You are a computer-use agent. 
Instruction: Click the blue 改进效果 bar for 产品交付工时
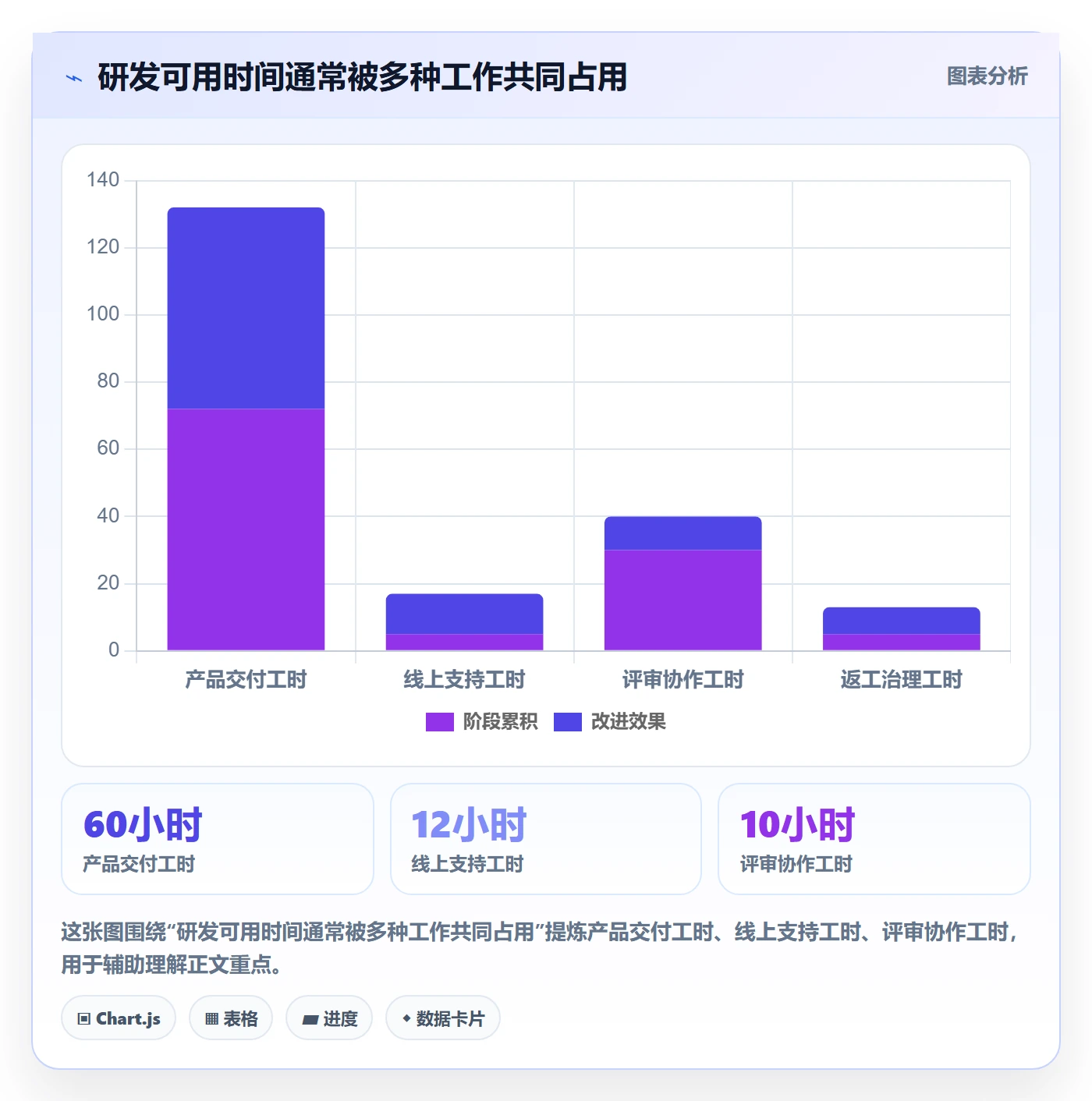(x=246, y=308)
